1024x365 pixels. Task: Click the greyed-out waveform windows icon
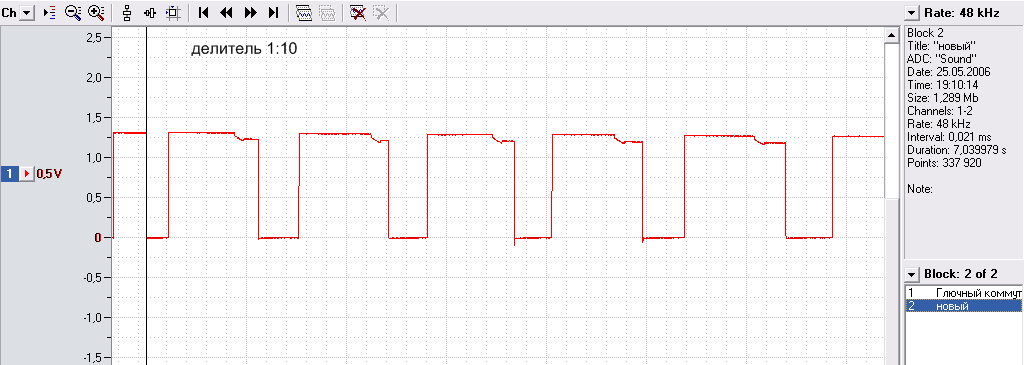[327, 12]
